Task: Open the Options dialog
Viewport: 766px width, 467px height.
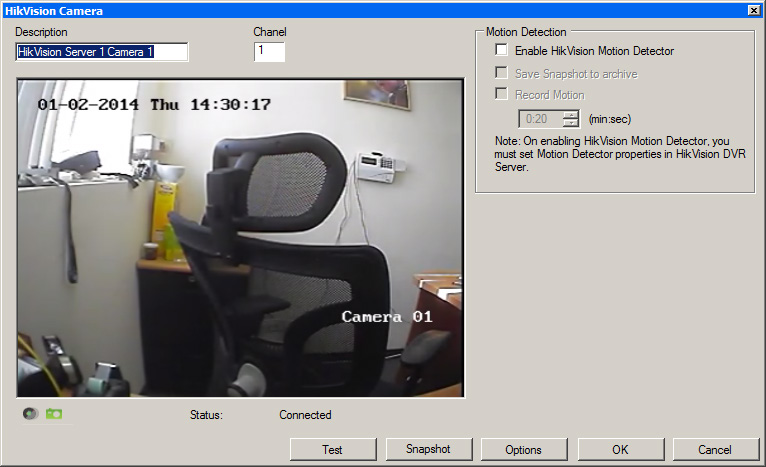Action: [x=524, y=449]
